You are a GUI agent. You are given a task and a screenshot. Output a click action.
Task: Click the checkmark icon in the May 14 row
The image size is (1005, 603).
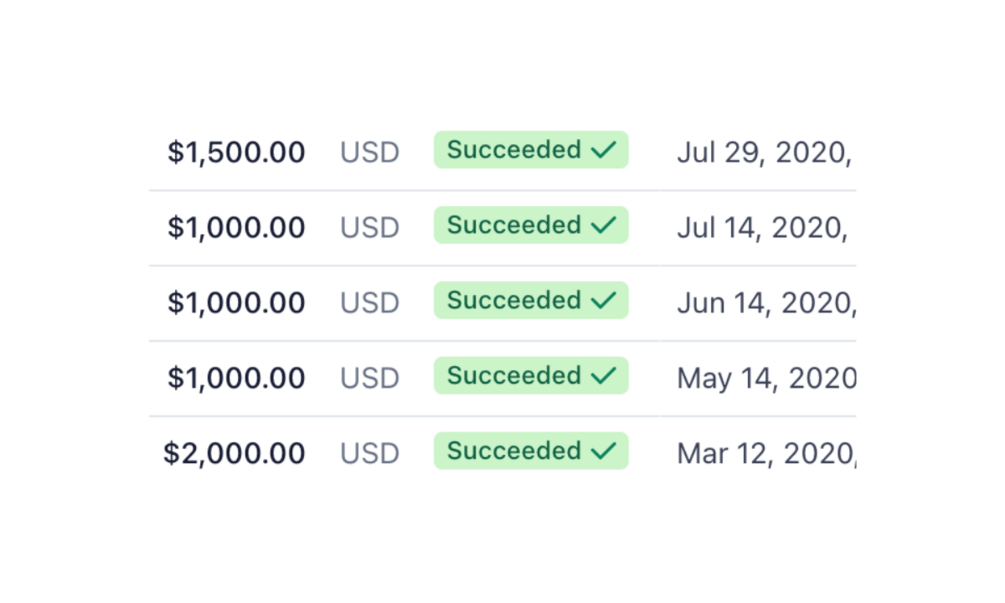coord(603,376)
